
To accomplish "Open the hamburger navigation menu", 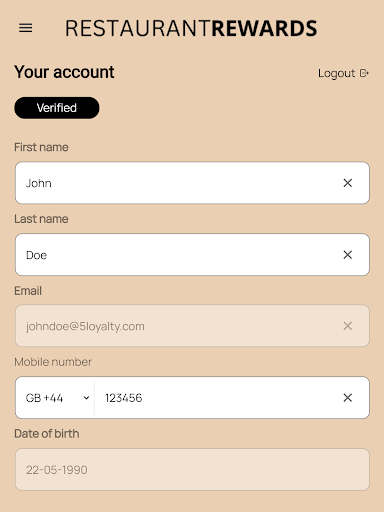I will 26,28.
